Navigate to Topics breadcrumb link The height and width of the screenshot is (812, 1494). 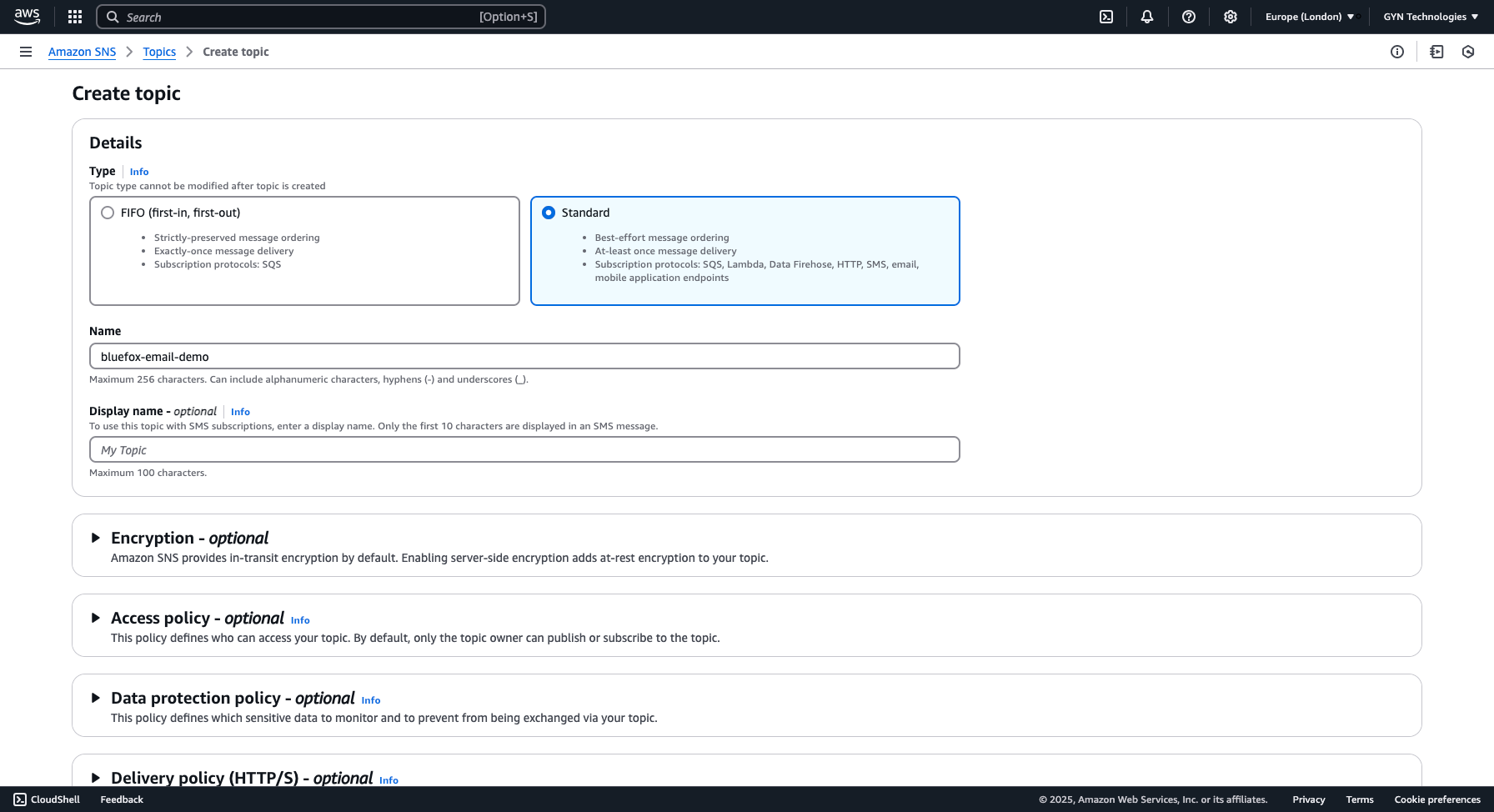click(x=159, y=52)
